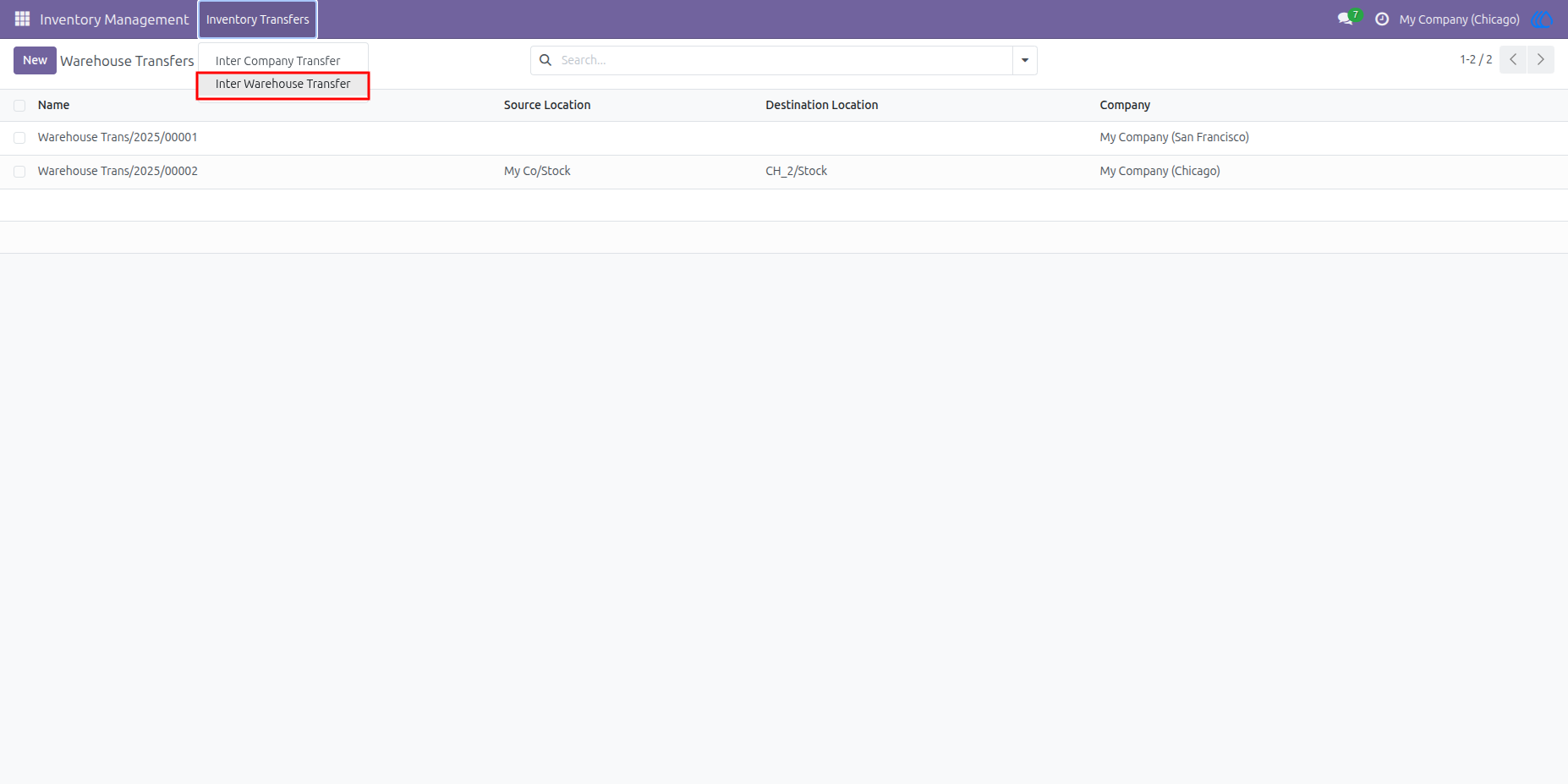Open the messages conversation icon
Screen dimensions: 1568x784
[1345, 19]
